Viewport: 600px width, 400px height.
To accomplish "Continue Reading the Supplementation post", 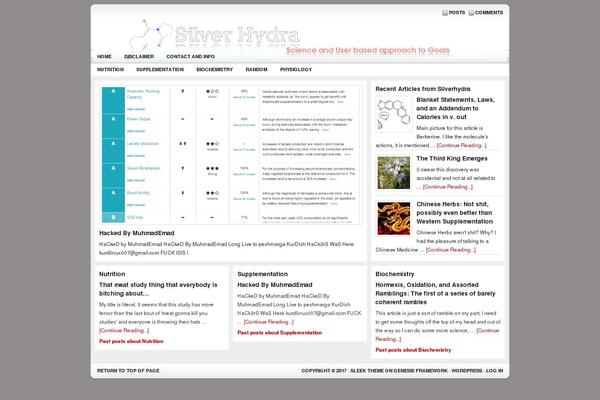I will pos(269,322).
